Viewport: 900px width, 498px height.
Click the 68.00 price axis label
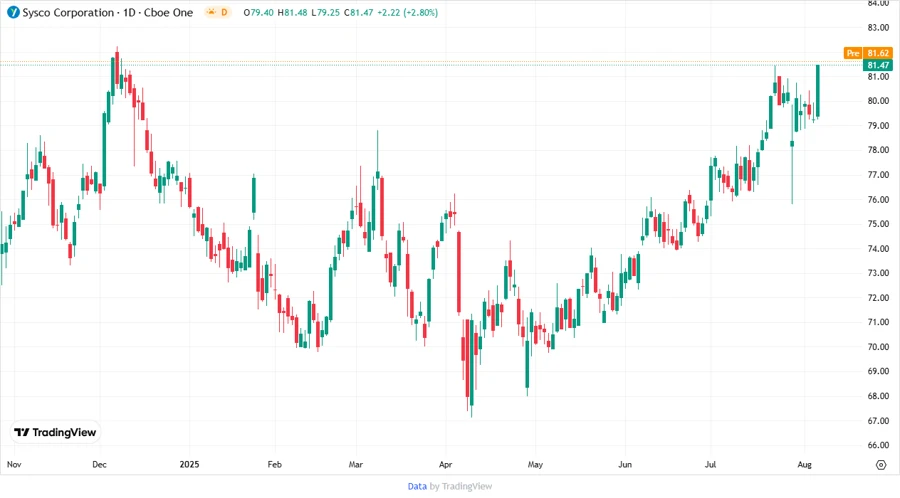click(878, 396)
